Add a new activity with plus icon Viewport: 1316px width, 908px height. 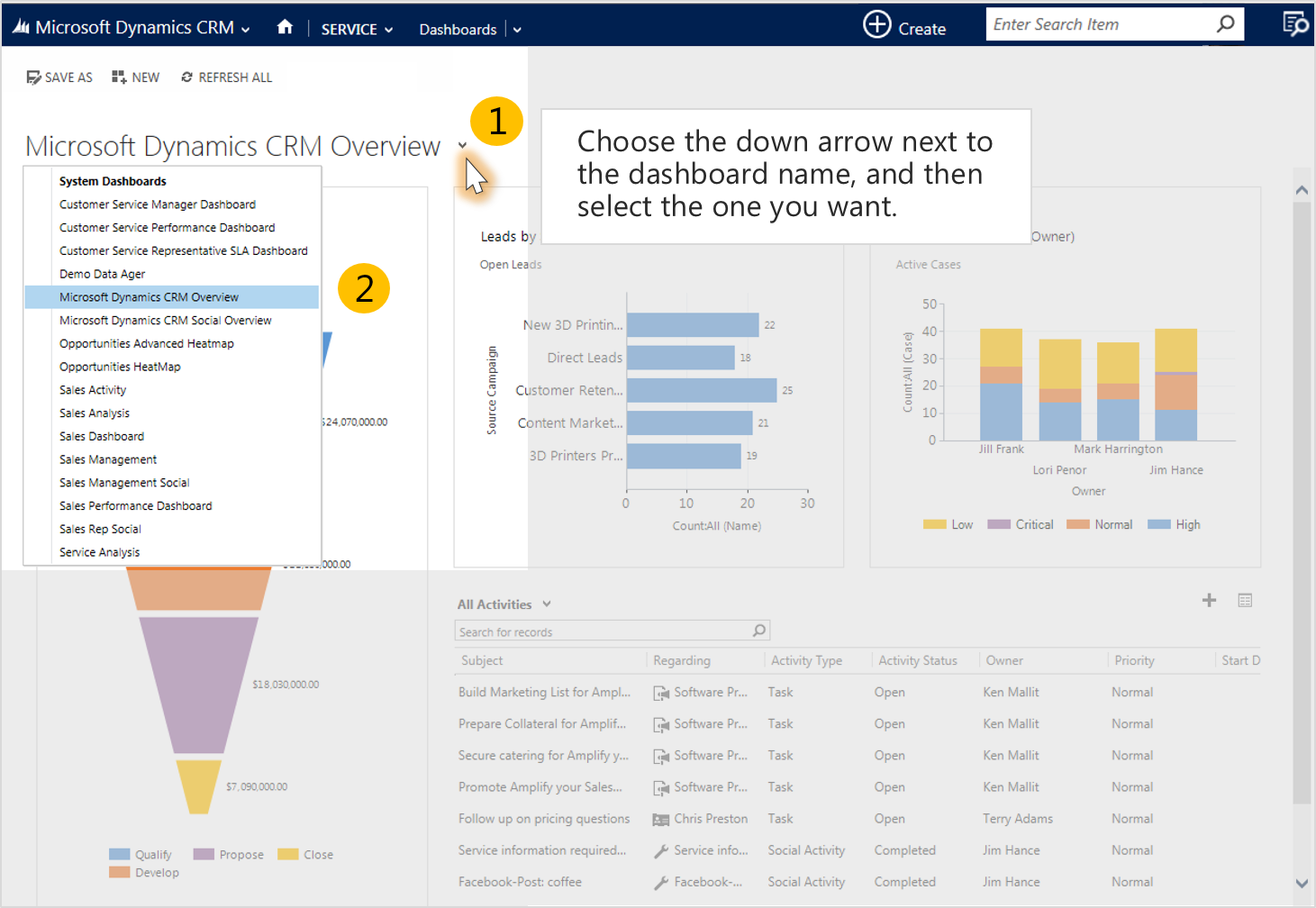tap(1209, 601)
